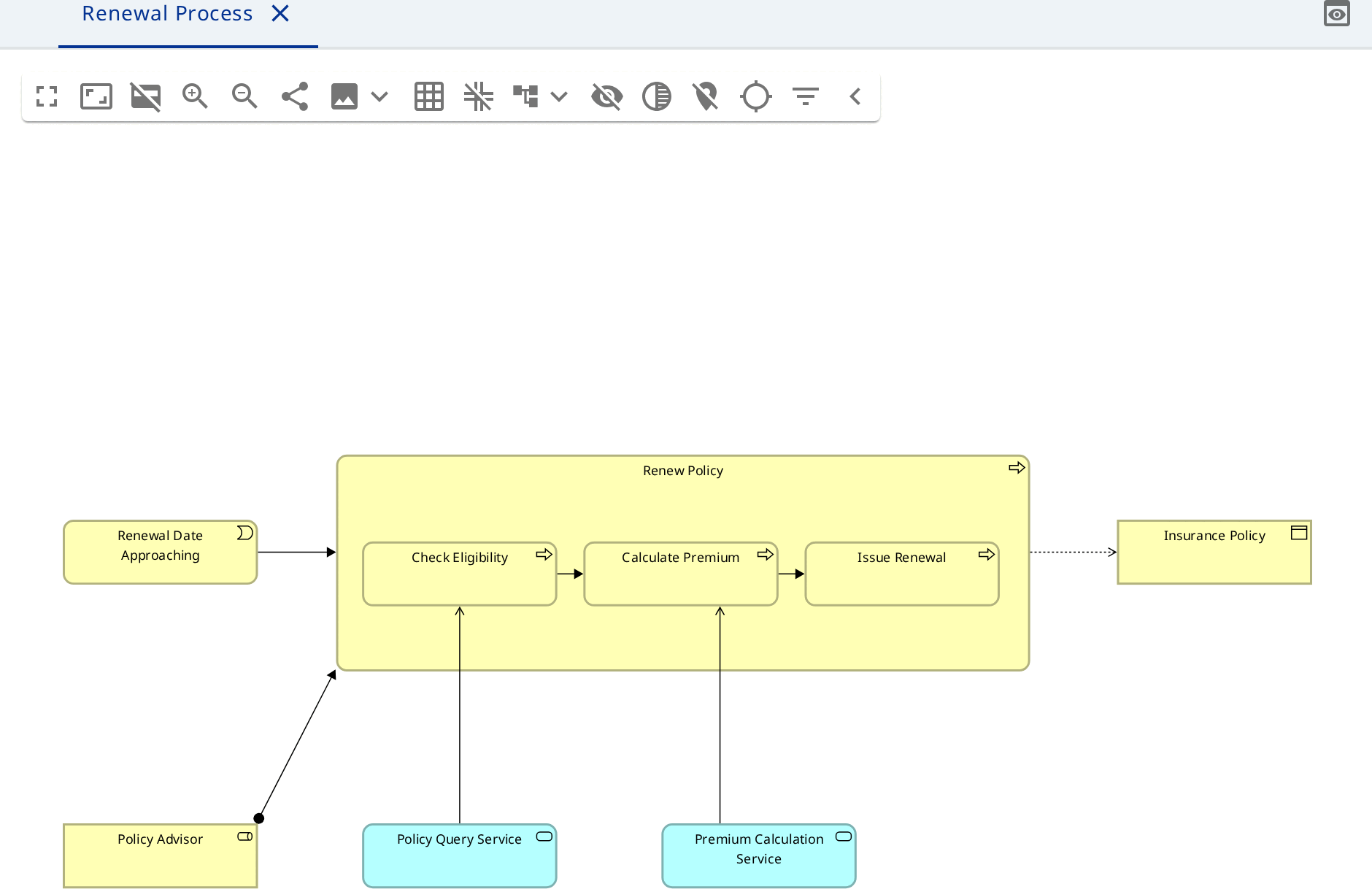Screen dimensions: 1372x889
Task: Select the Renewal Process tab
Action: pos(167,13)
